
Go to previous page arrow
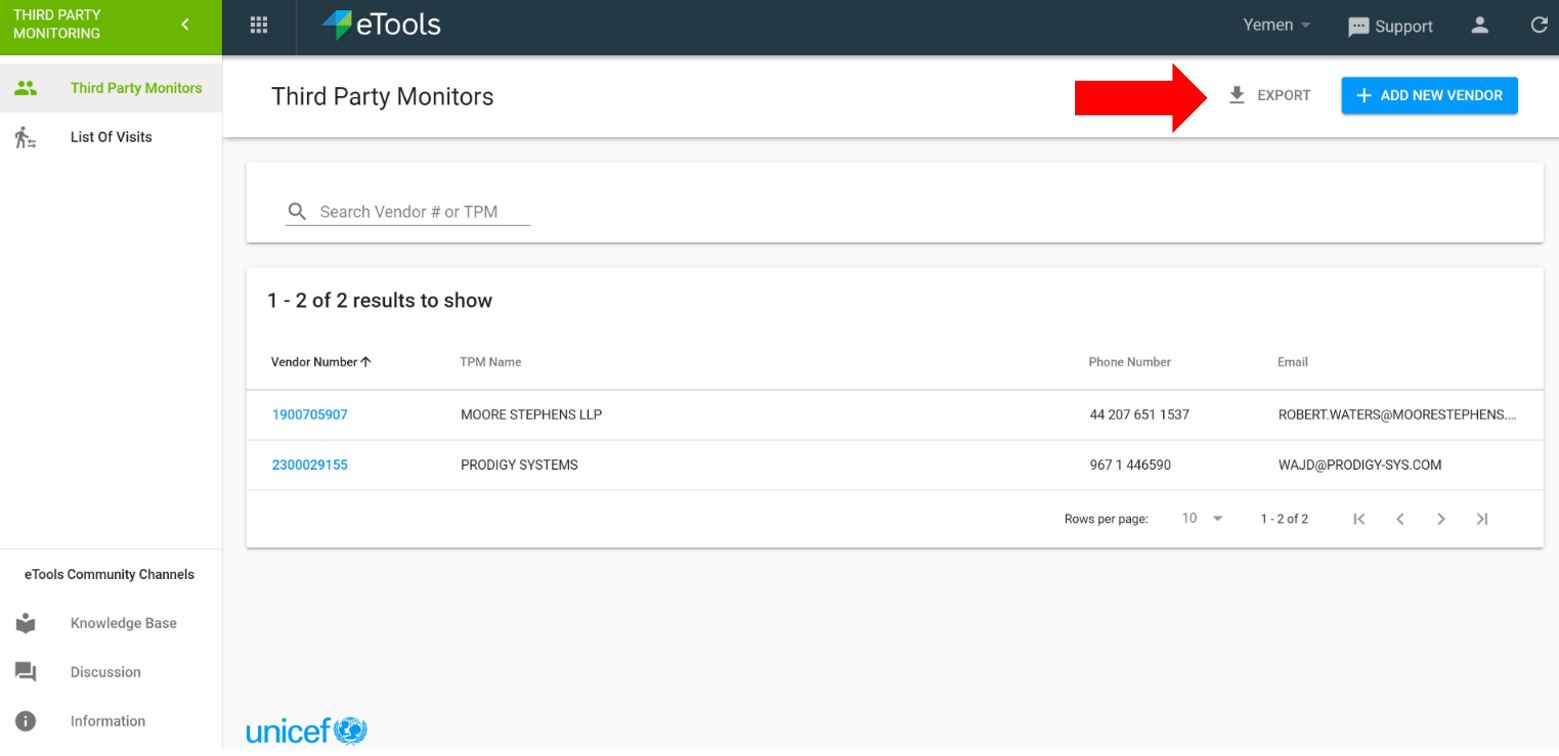point(1400,518)
